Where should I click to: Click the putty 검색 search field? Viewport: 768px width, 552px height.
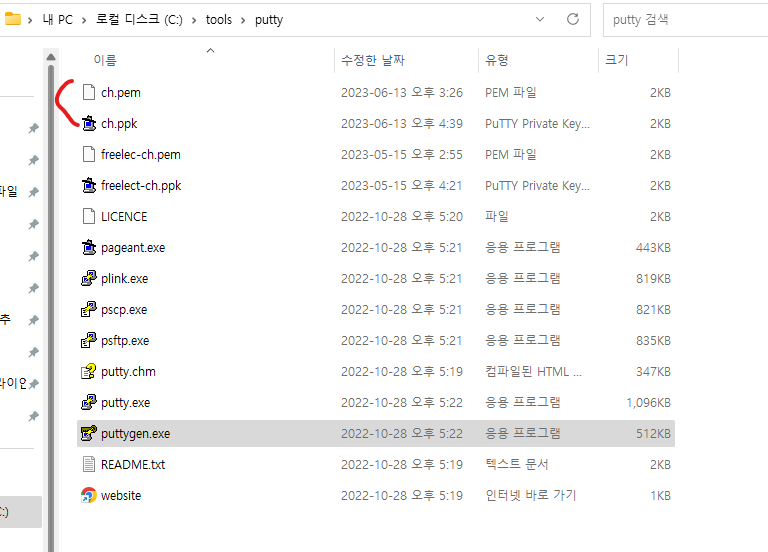685,20
